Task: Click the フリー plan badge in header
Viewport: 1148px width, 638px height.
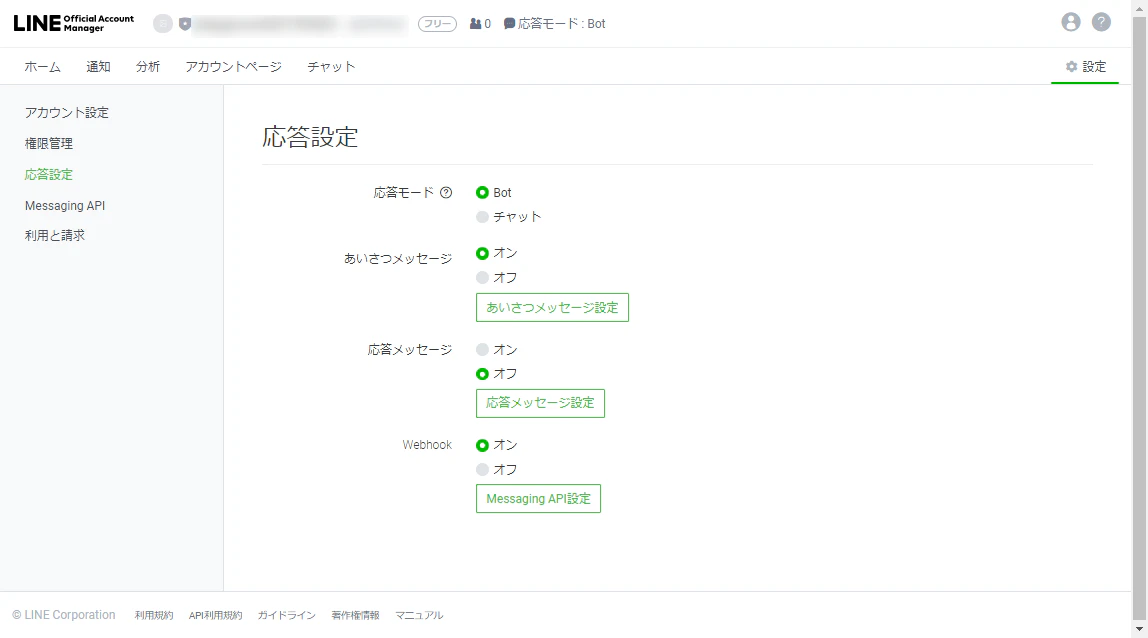Action: tap(437, 24)
